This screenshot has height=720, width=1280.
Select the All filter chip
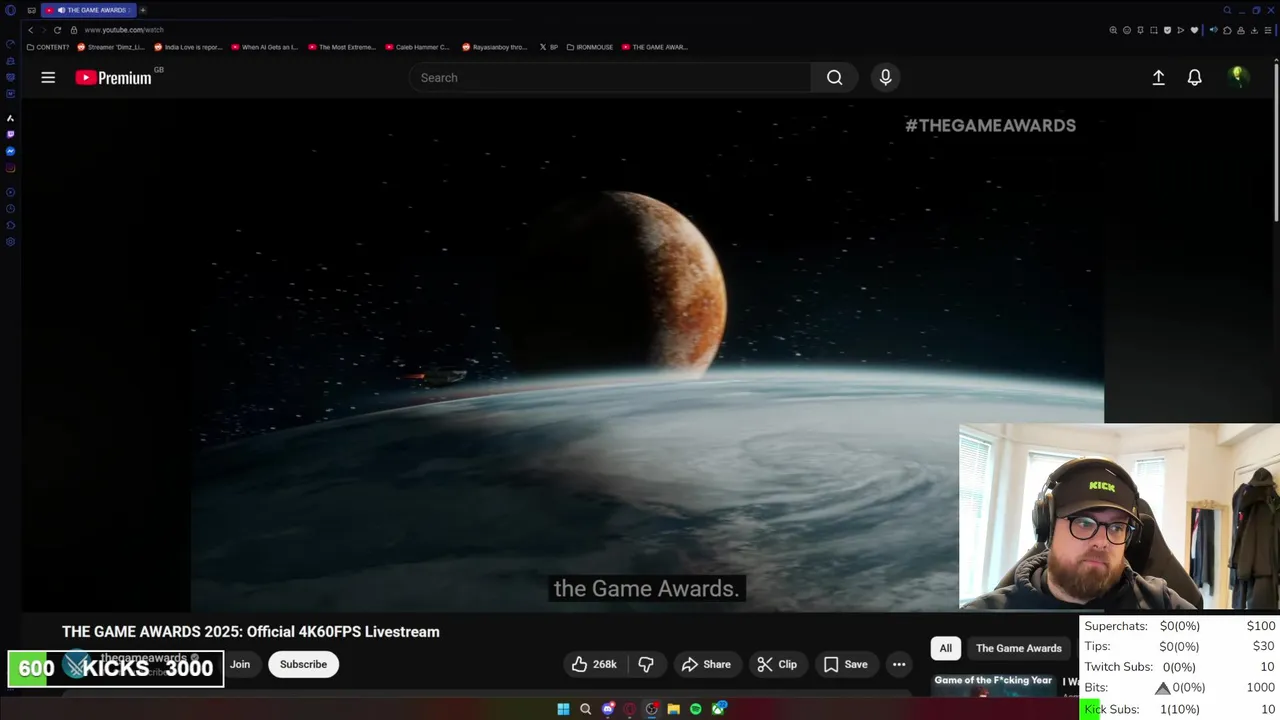pos(945,648)
